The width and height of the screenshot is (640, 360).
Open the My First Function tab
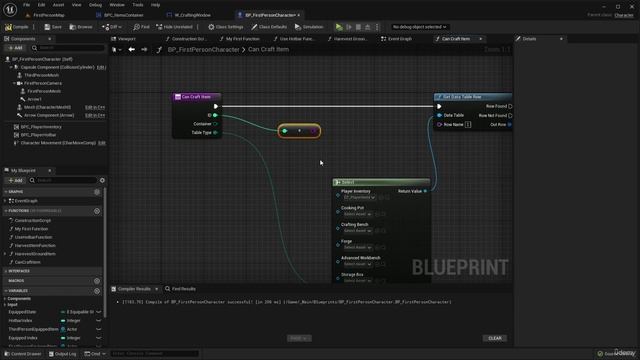point(242,39)
